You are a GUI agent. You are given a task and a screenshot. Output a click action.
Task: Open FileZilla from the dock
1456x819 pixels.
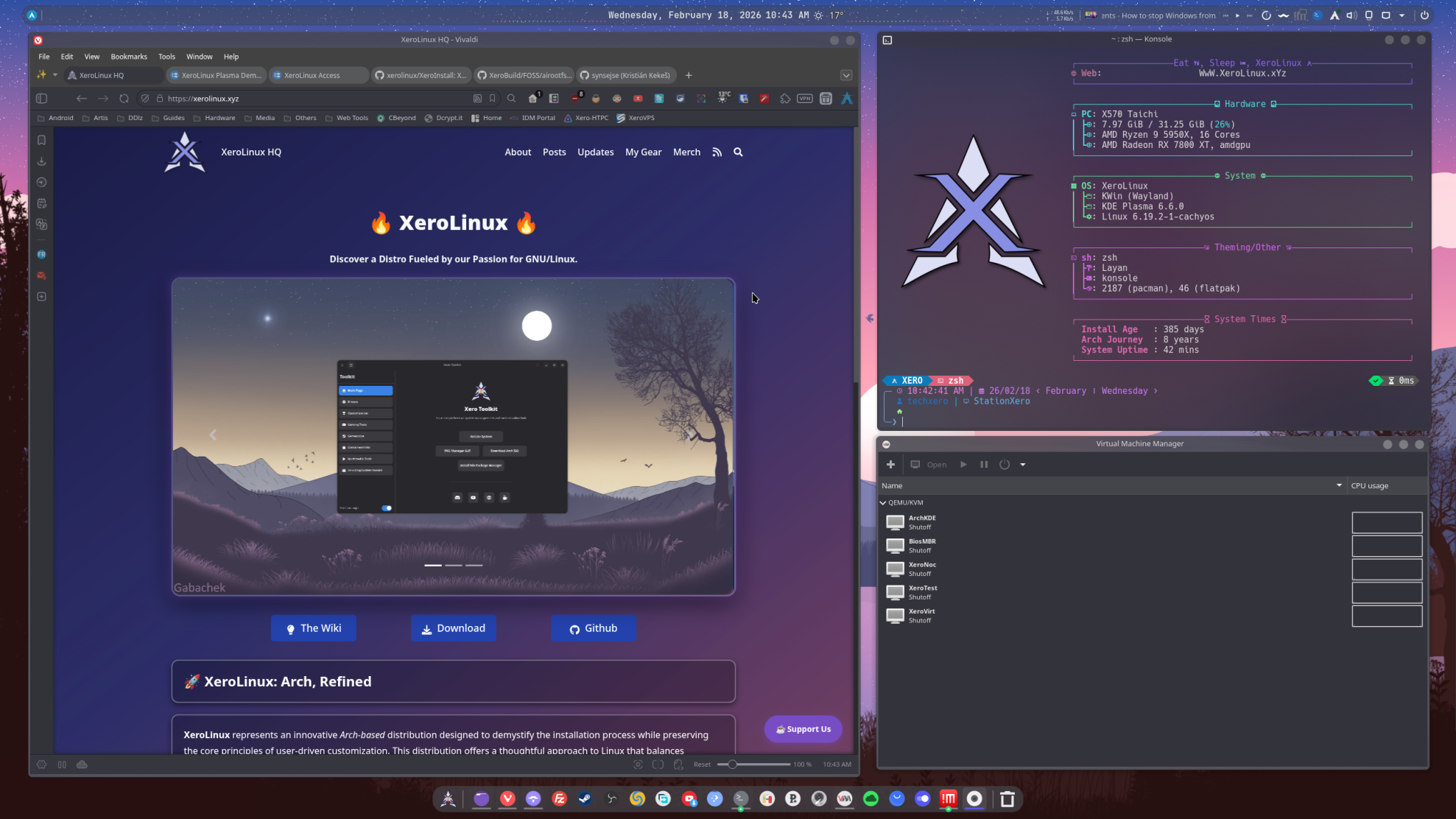559,799
